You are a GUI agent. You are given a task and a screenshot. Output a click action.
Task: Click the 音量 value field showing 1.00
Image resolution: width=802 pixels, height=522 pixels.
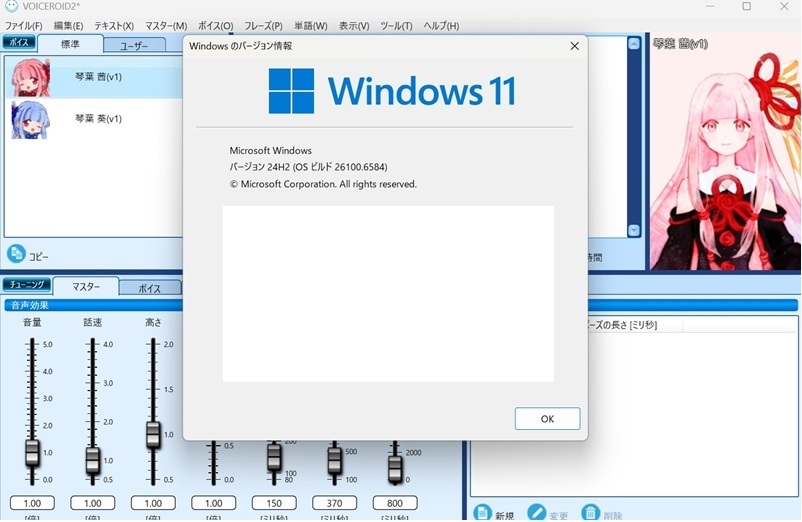coord(32,503)
